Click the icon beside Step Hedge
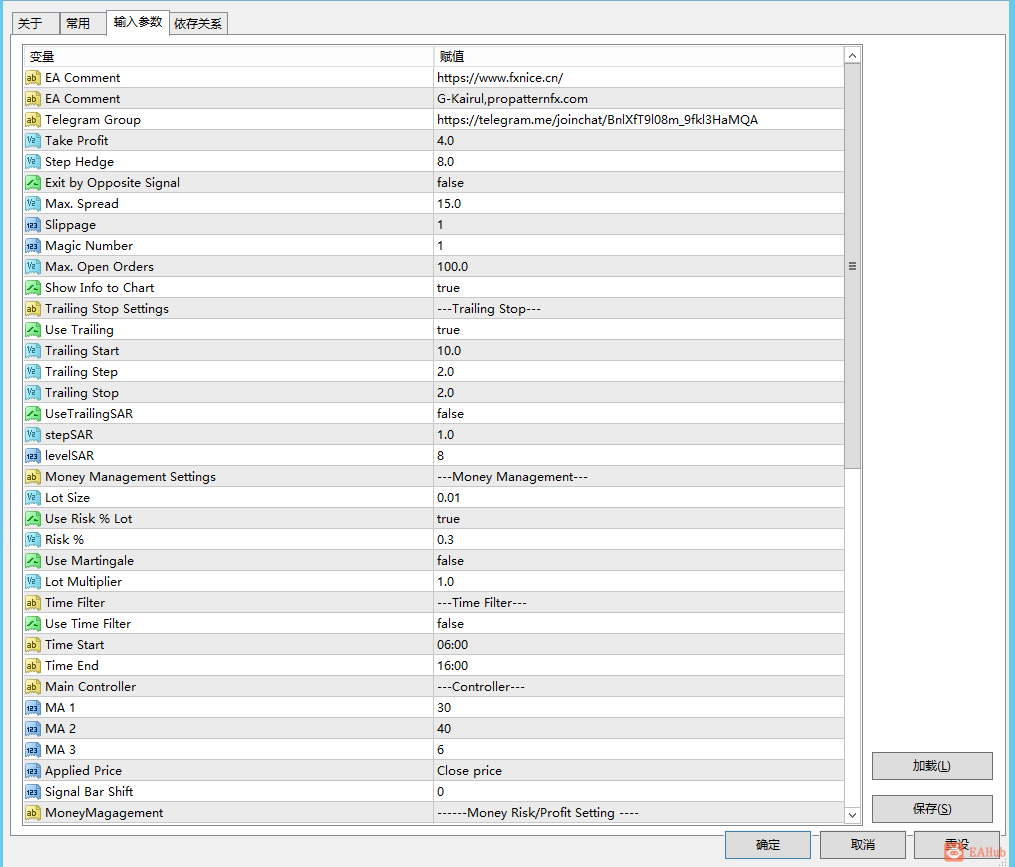1015x867 pixels. 32,162
